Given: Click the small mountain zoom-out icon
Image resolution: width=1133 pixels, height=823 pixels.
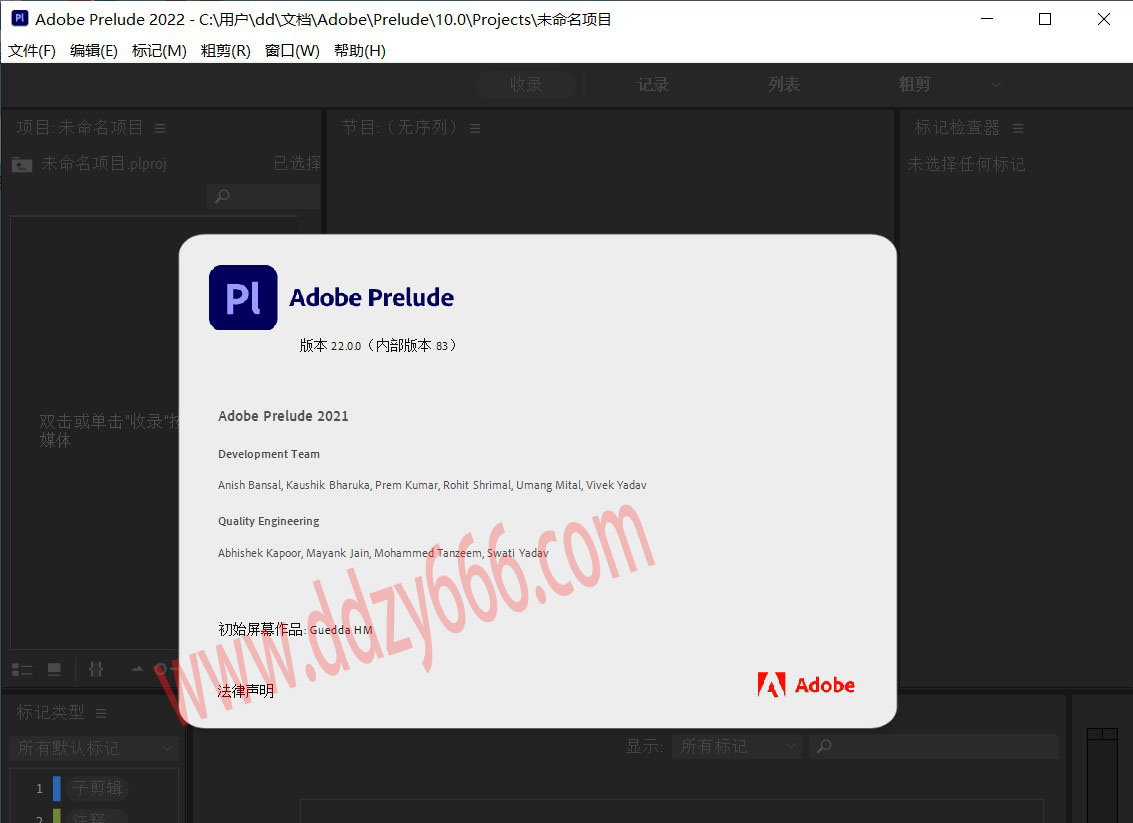Looking at the screenshot, I should 137,670.
